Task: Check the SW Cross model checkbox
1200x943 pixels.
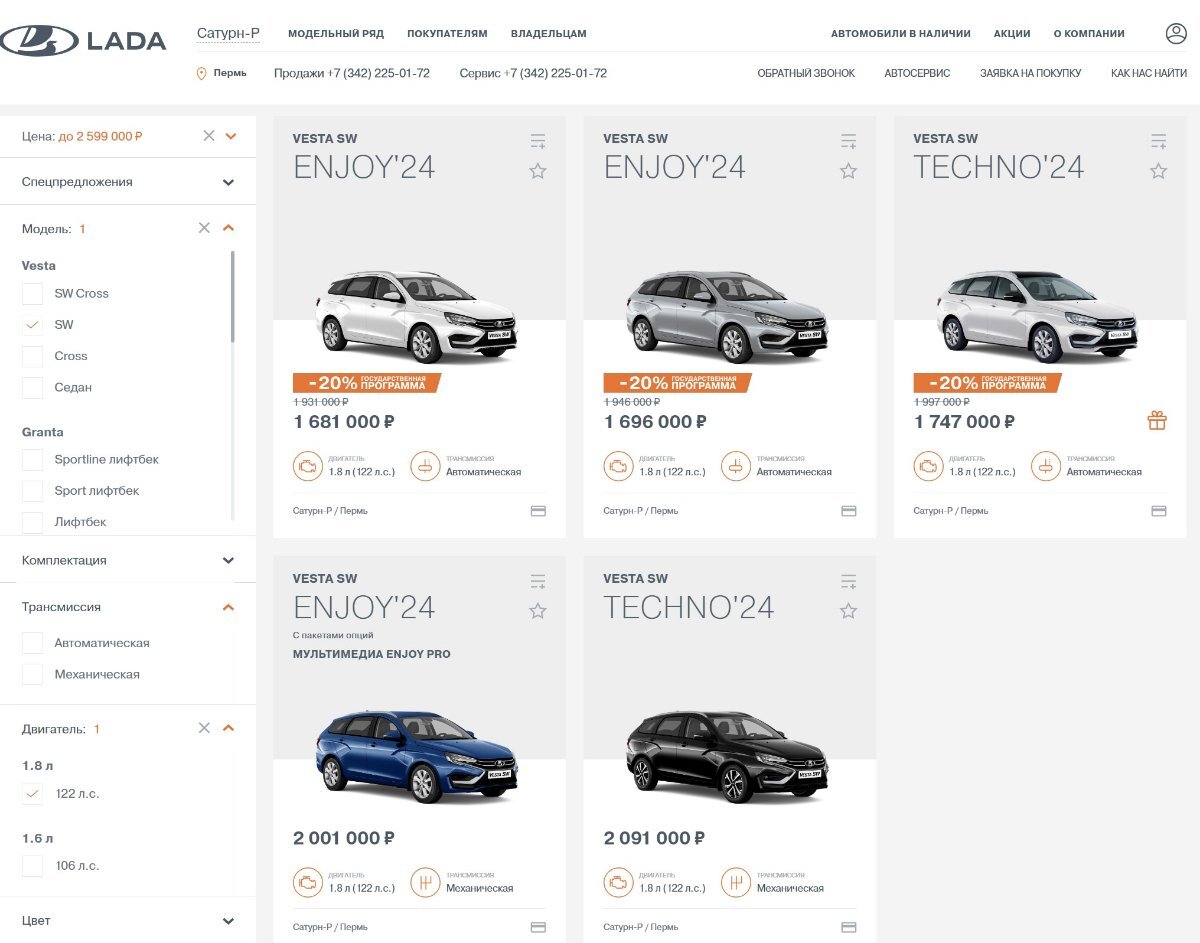Action: coord(33,293)
